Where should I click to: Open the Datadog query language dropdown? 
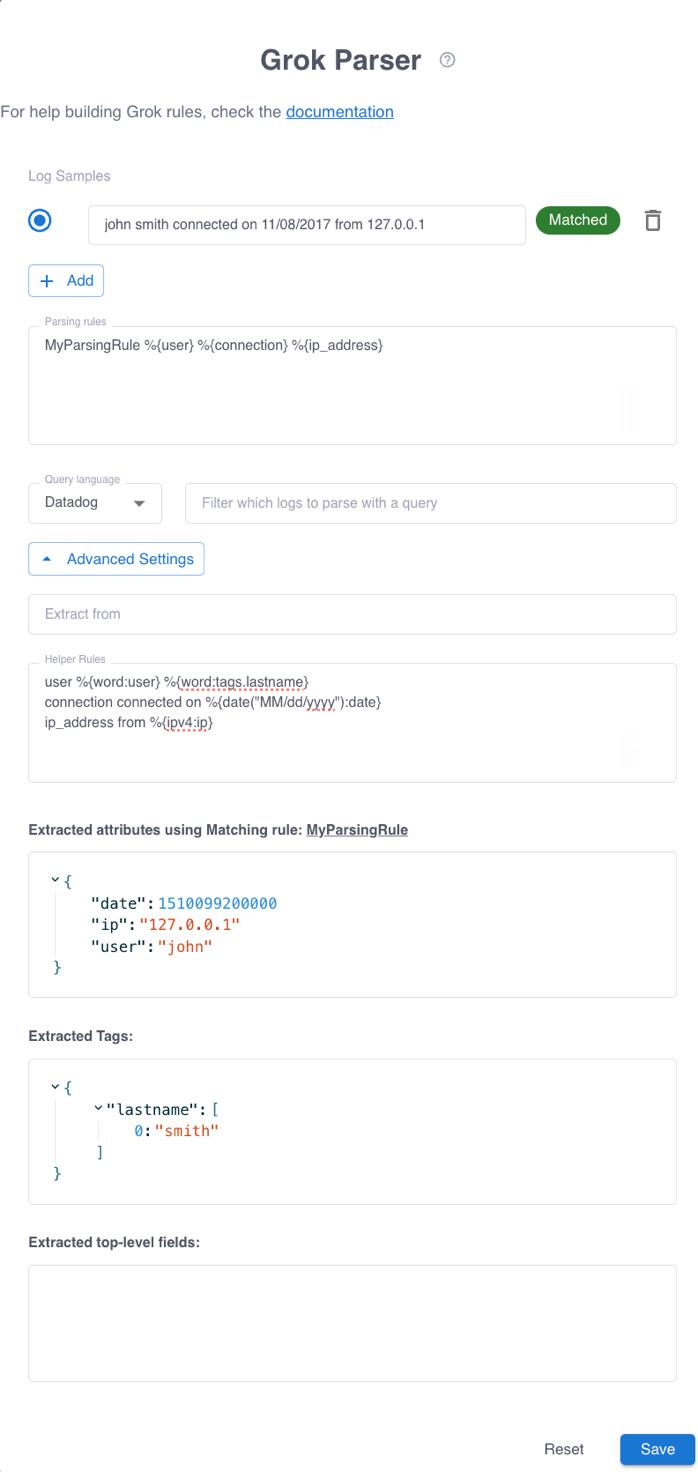coord(95,503)
